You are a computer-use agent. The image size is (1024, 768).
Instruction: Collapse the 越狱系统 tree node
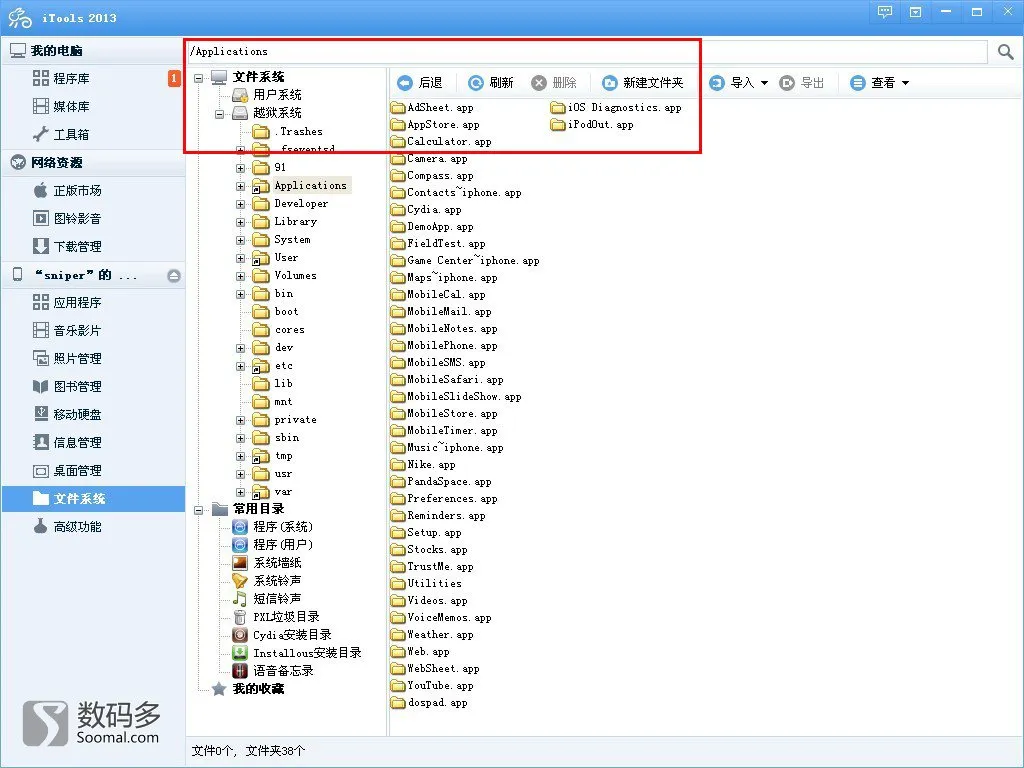tap(219, 114)
